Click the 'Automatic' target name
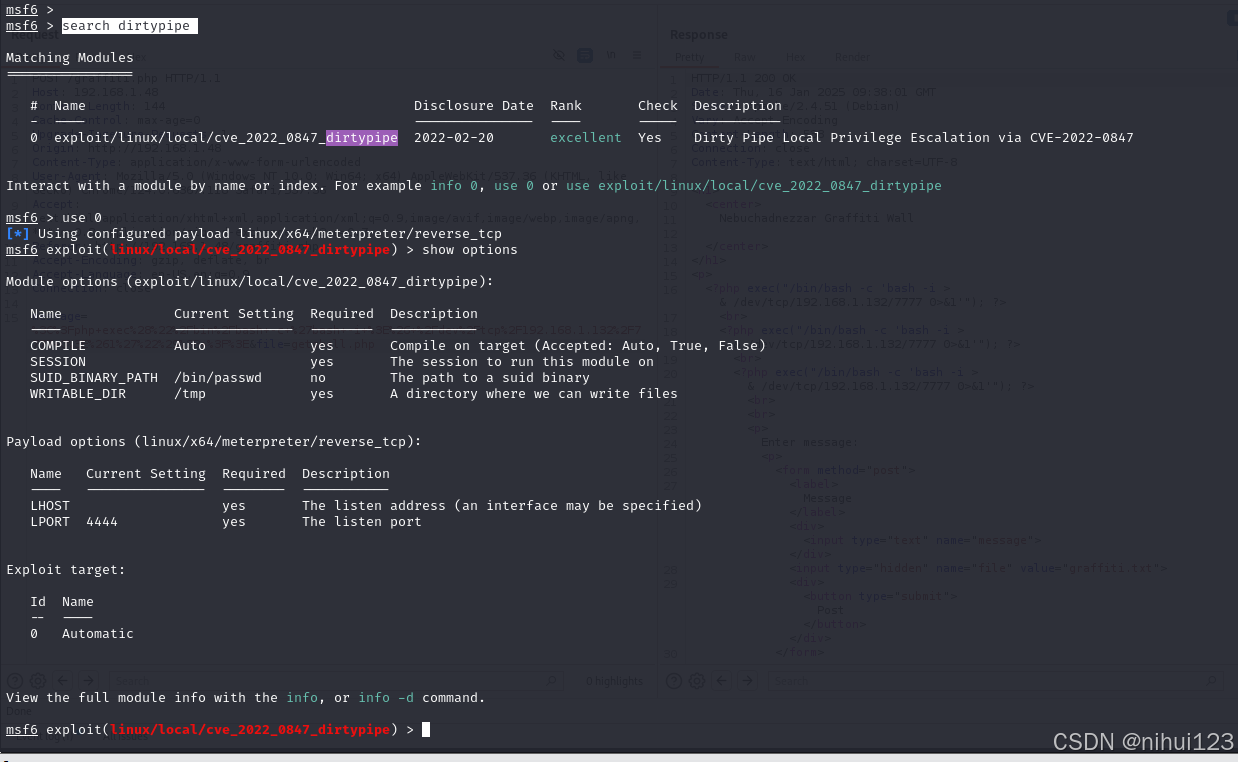The width and height of the screenshot is (1238, 762). click(x=98, y=633)
